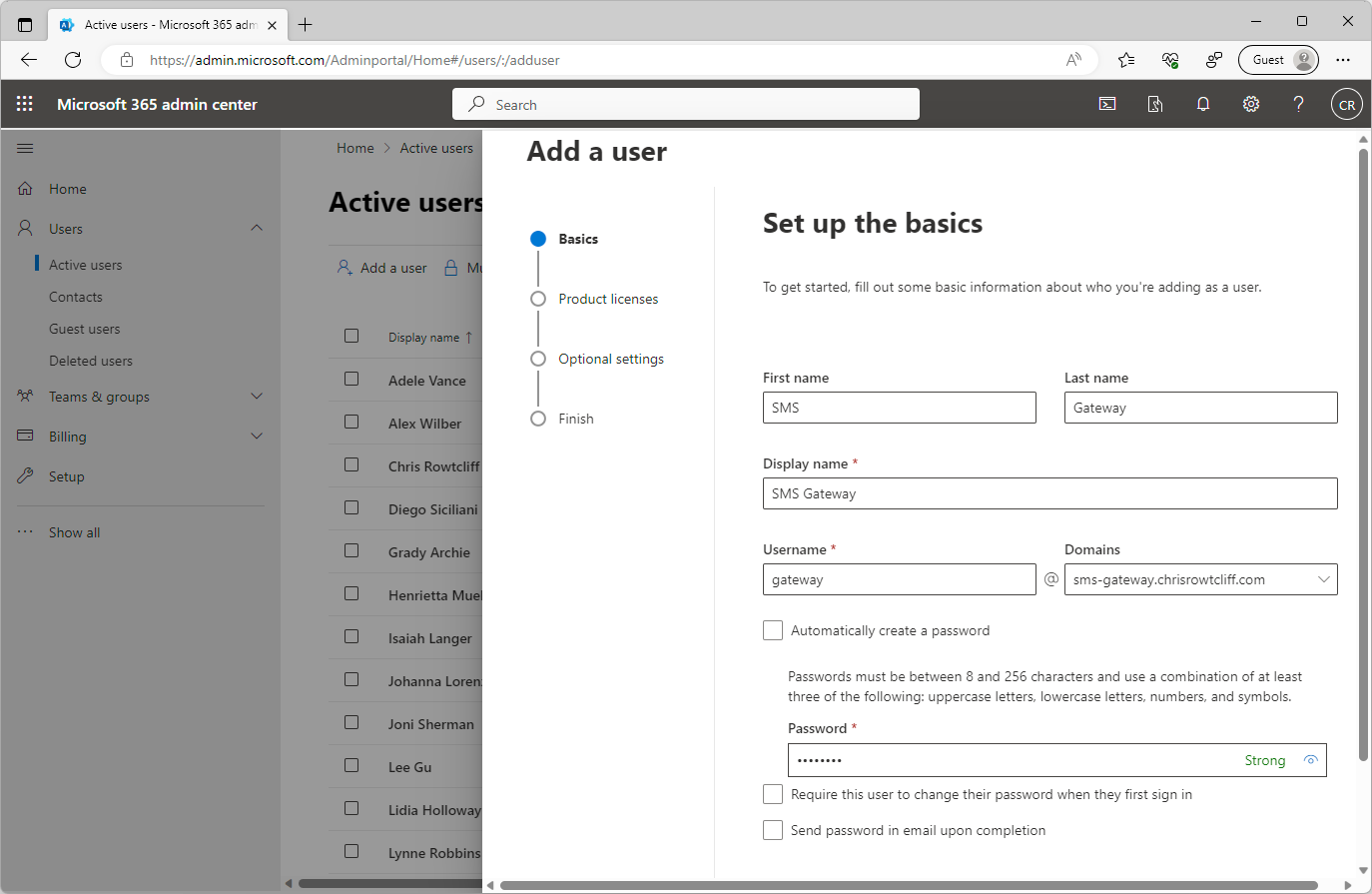
Task: Open the Search box in admin center
Action: (x=685, y=104)
